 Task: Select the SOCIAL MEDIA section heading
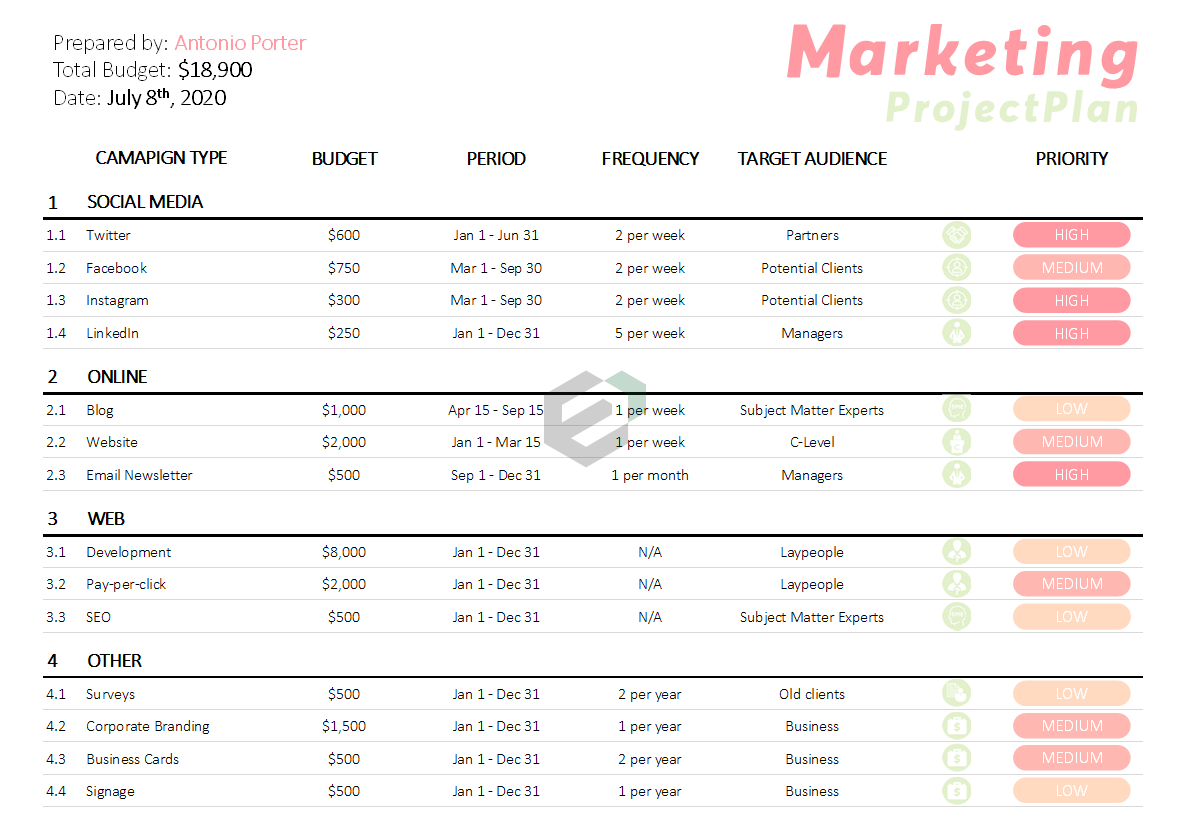(145, 202)
